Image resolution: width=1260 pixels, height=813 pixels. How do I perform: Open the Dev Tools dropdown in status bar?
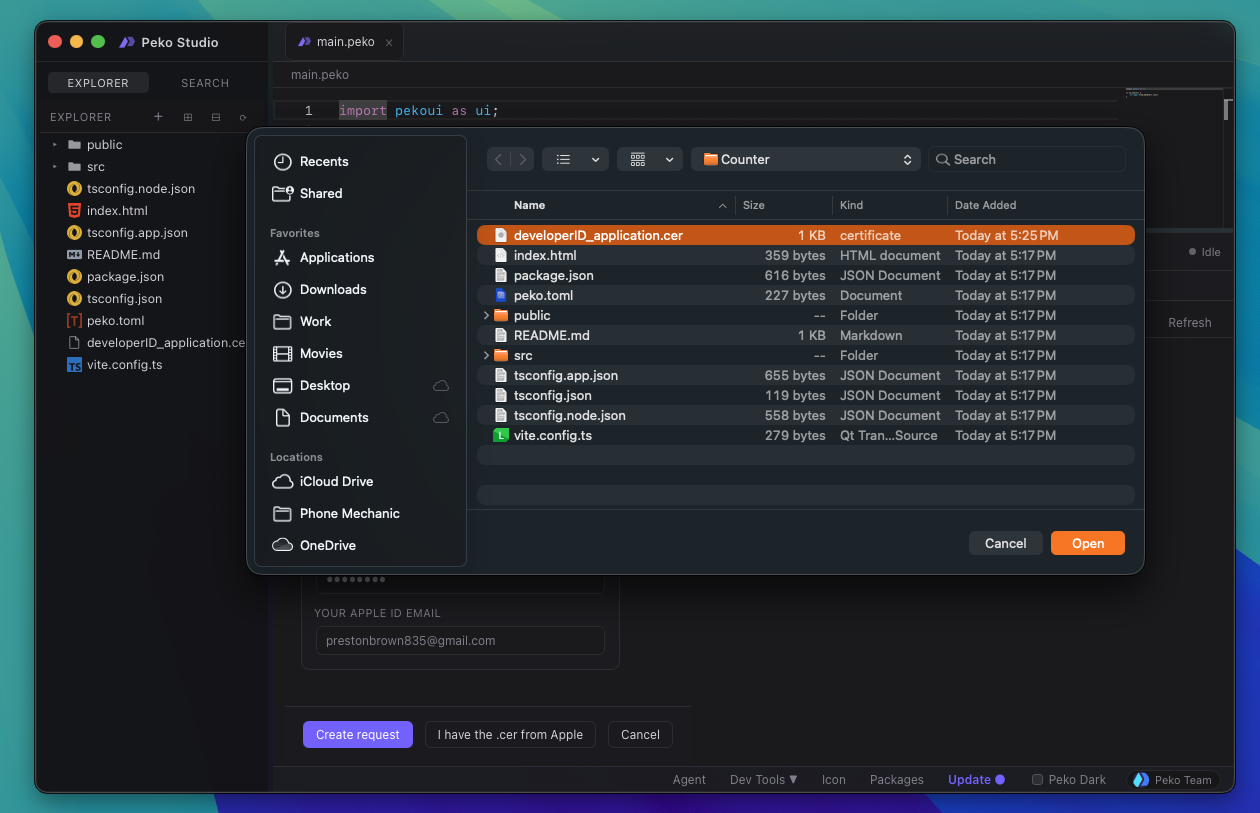[x=764, y=780]
